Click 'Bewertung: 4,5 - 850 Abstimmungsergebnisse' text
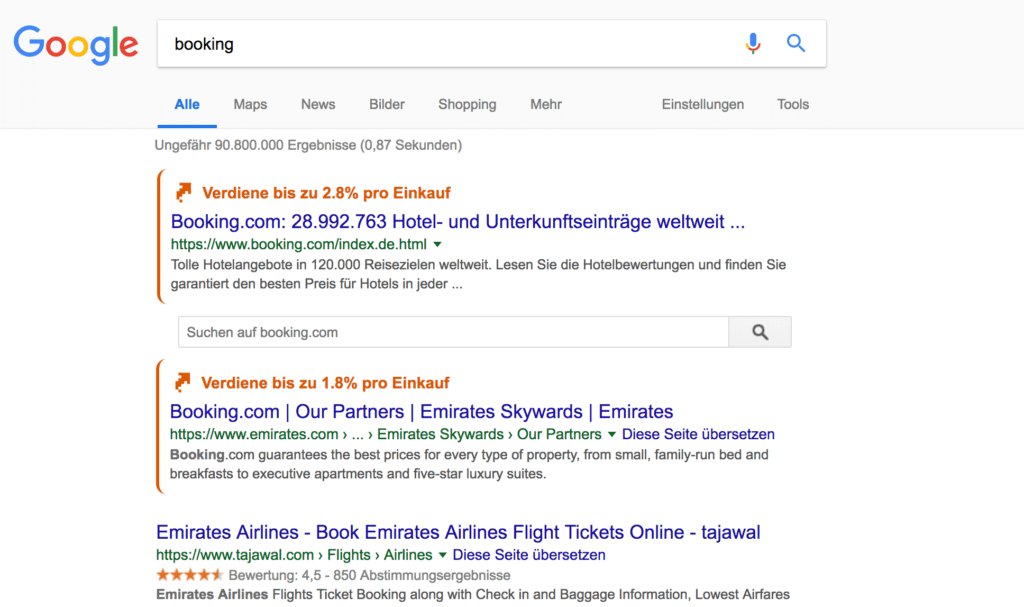 pos(370,576)
